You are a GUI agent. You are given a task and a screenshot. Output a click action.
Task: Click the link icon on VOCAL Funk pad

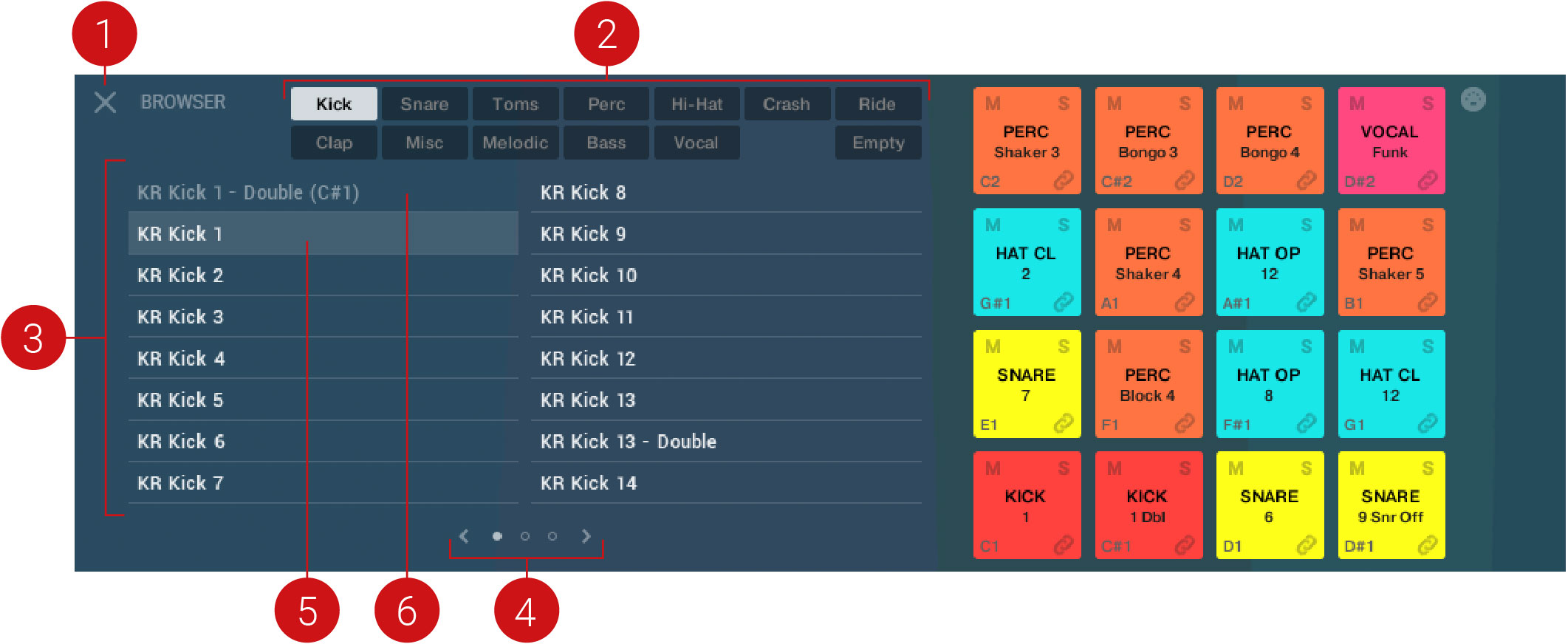[x=1428, y=180]
